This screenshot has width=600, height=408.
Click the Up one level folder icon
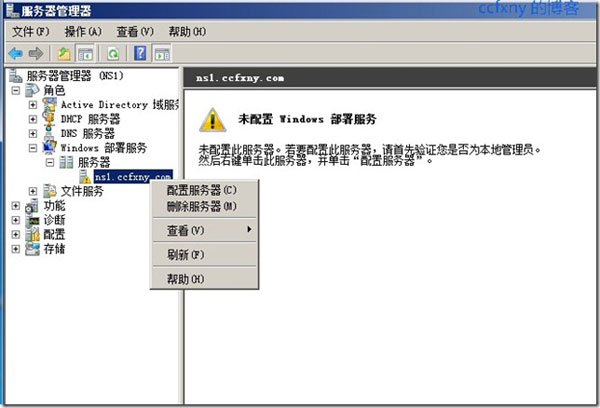point(64,54)
